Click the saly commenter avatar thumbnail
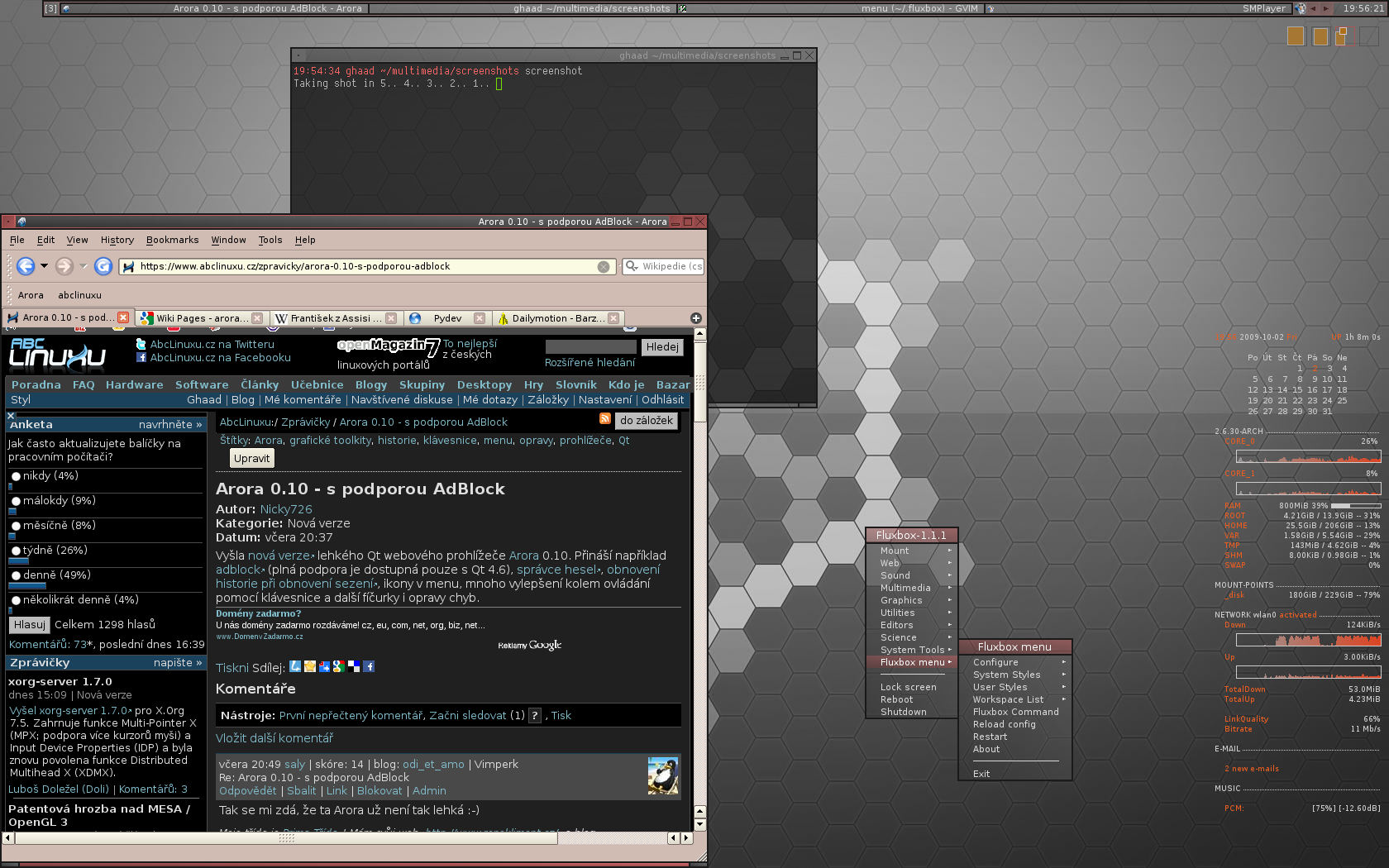1389x868 pixels. point(662,776)
